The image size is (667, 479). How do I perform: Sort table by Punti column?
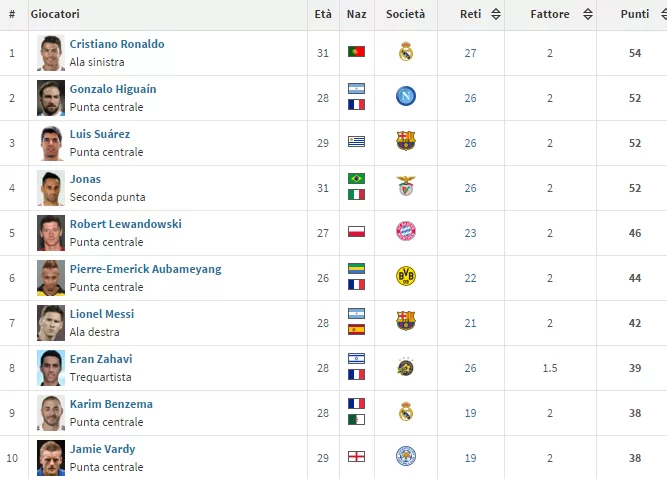click(x=635, y=14)
